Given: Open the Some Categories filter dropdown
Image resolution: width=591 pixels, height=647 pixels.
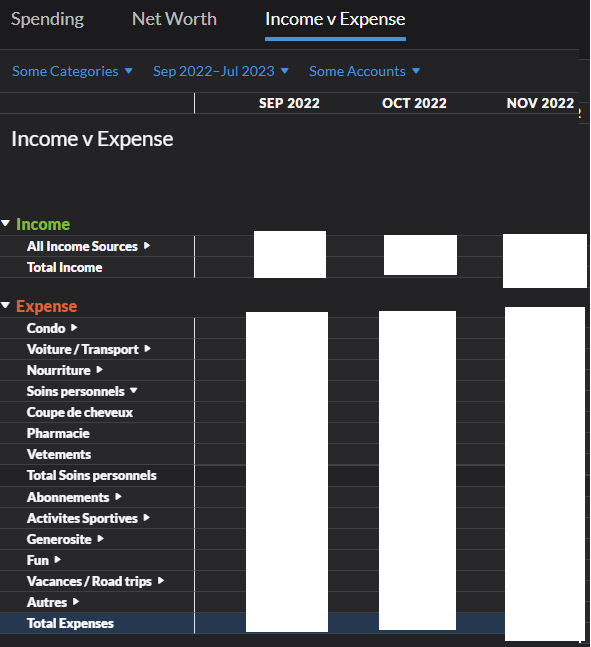Looking at the screenshot, I should (x=72, y=71).
